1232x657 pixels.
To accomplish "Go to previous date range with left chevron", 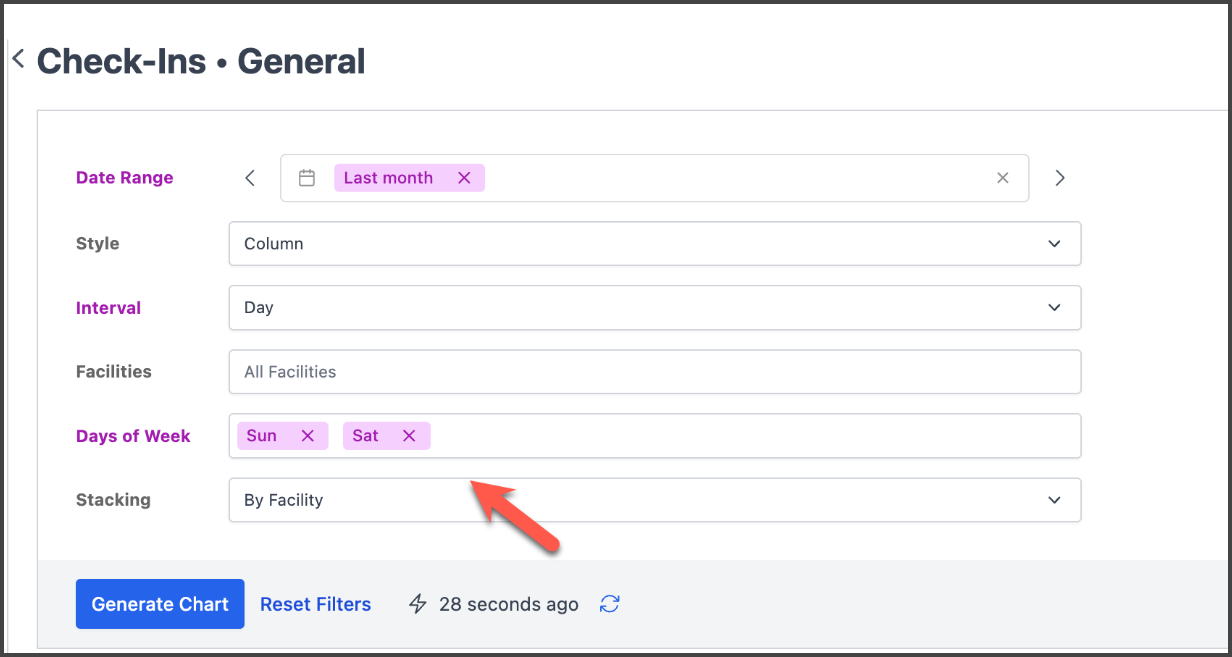I will (x=250, y=178).
